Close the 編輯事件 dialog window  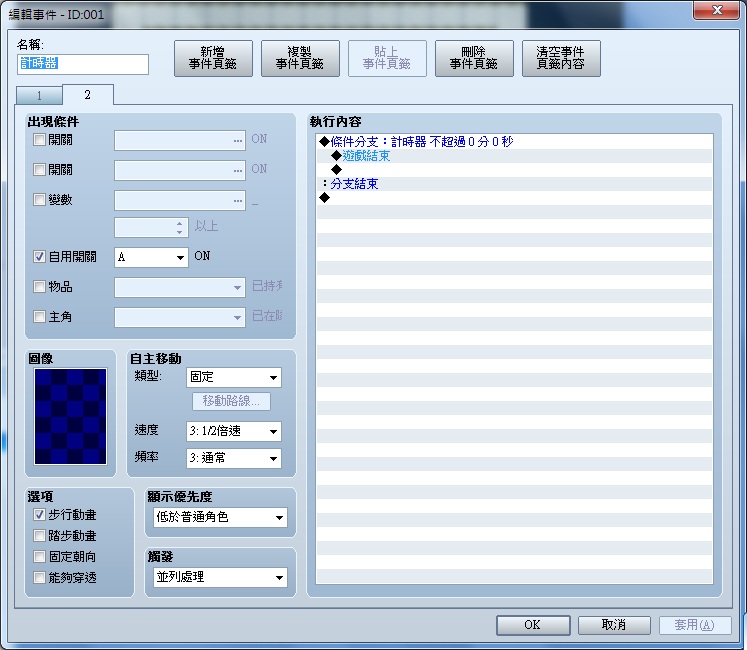click(717, 10)
